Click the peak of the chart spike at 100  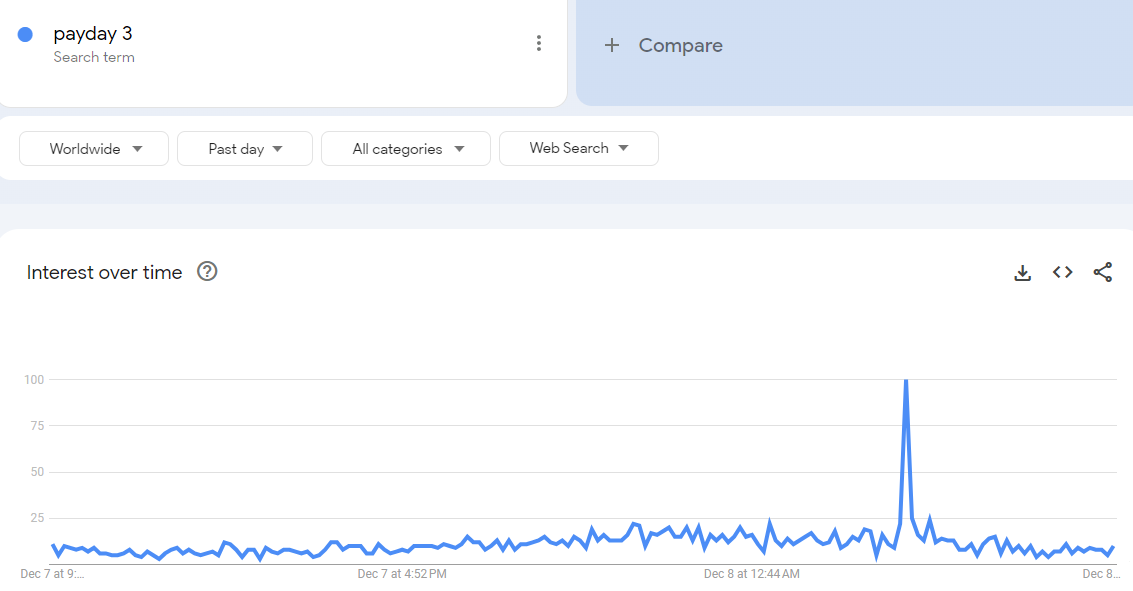click(906, 380)
